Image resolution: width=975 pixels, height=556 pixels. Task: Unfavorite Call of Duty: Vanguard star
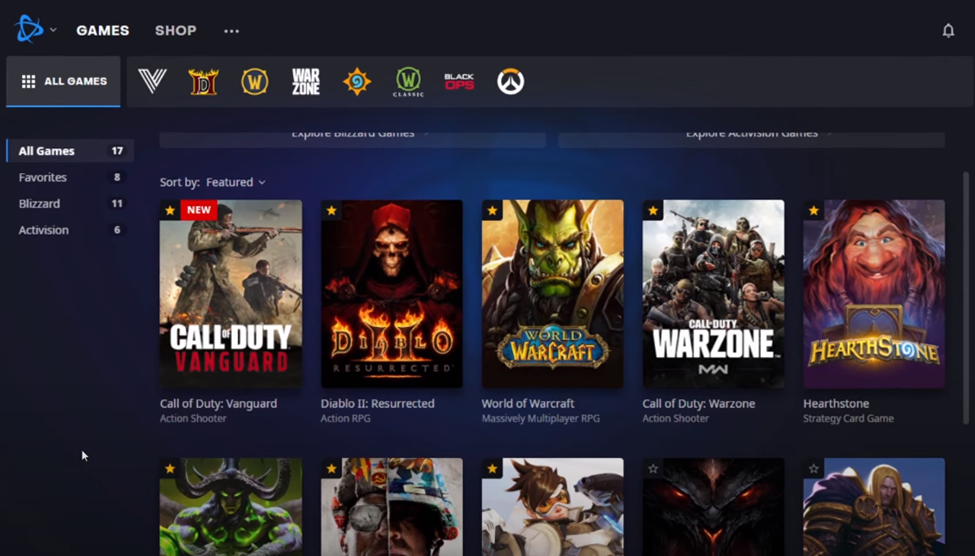(170, 210)
